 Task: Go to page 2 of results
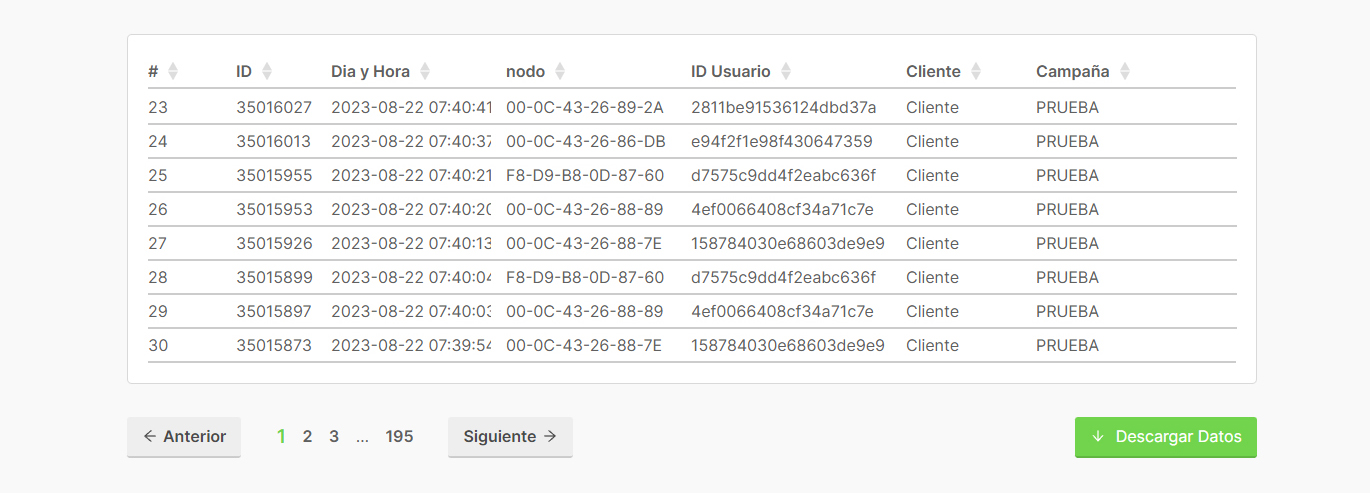(x=307, y=437)
